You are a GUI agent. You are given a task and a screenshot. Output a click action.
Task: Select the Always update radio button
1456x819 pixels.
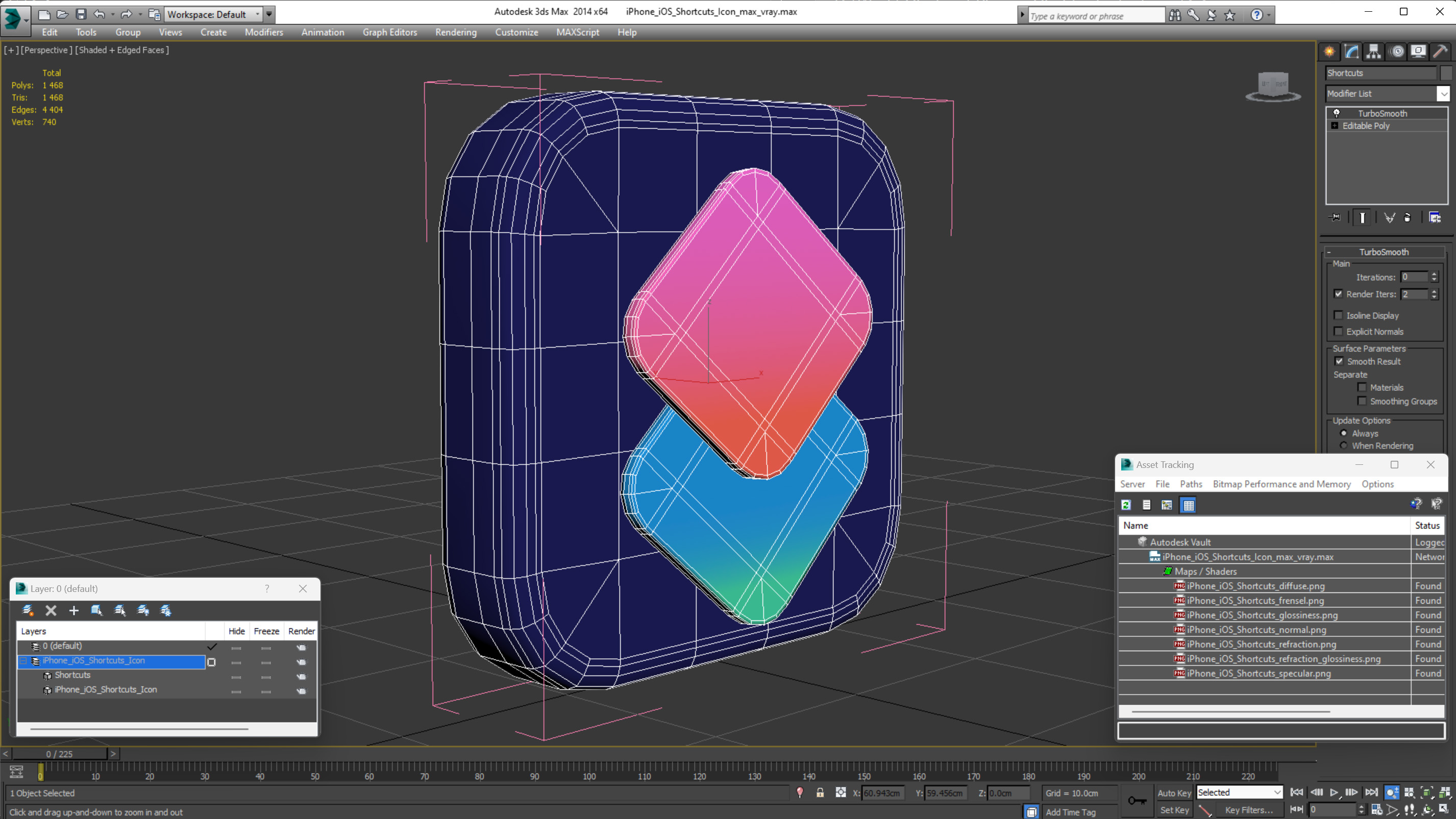click(1344, 434)
